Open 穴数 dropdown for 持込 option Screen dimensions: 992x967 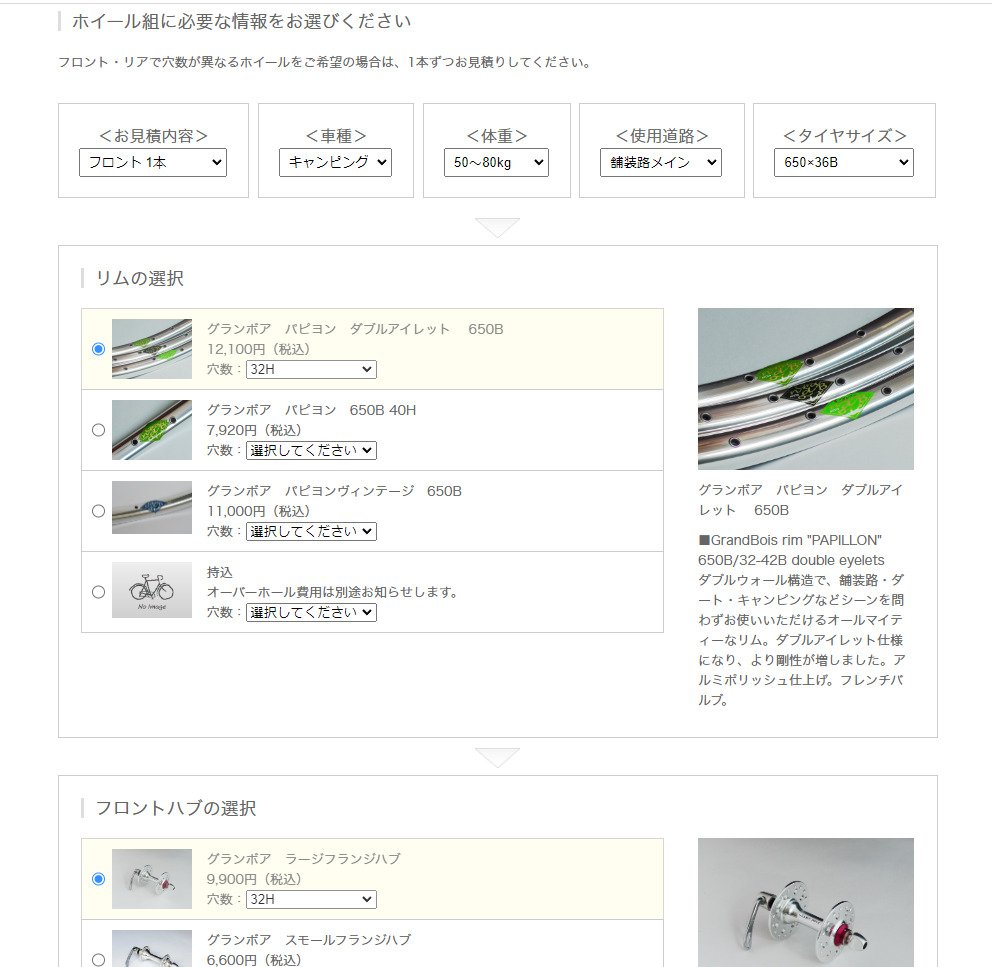point(311,613)
